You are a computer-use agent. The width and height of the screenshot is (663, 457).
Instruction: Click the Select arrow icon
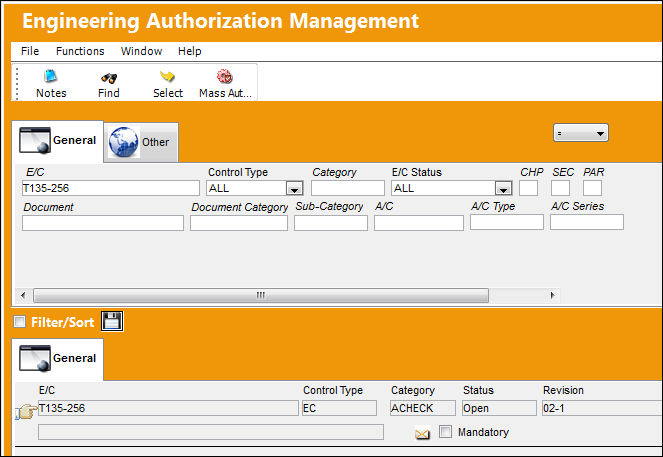tap(167, 77)
